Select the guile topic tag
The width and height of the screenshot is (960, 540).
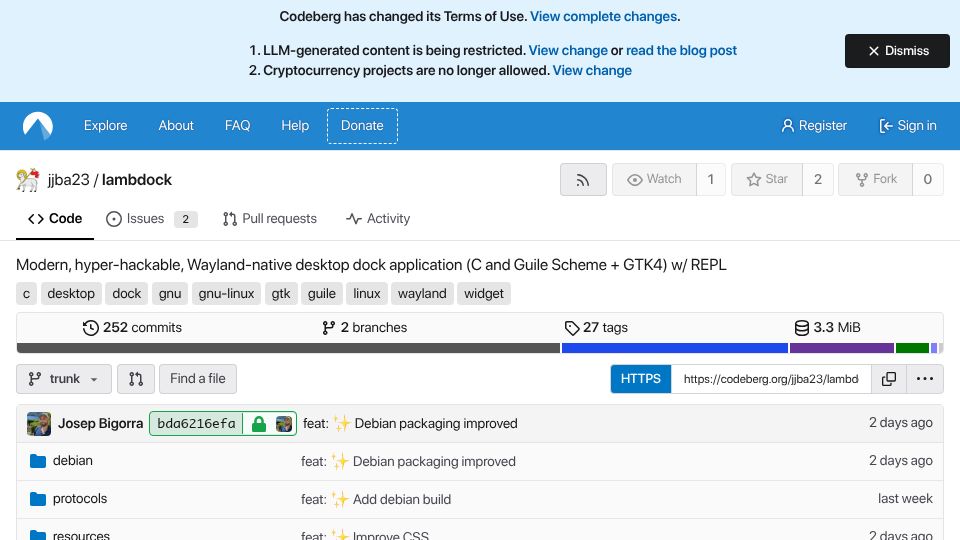pos(321,294)
